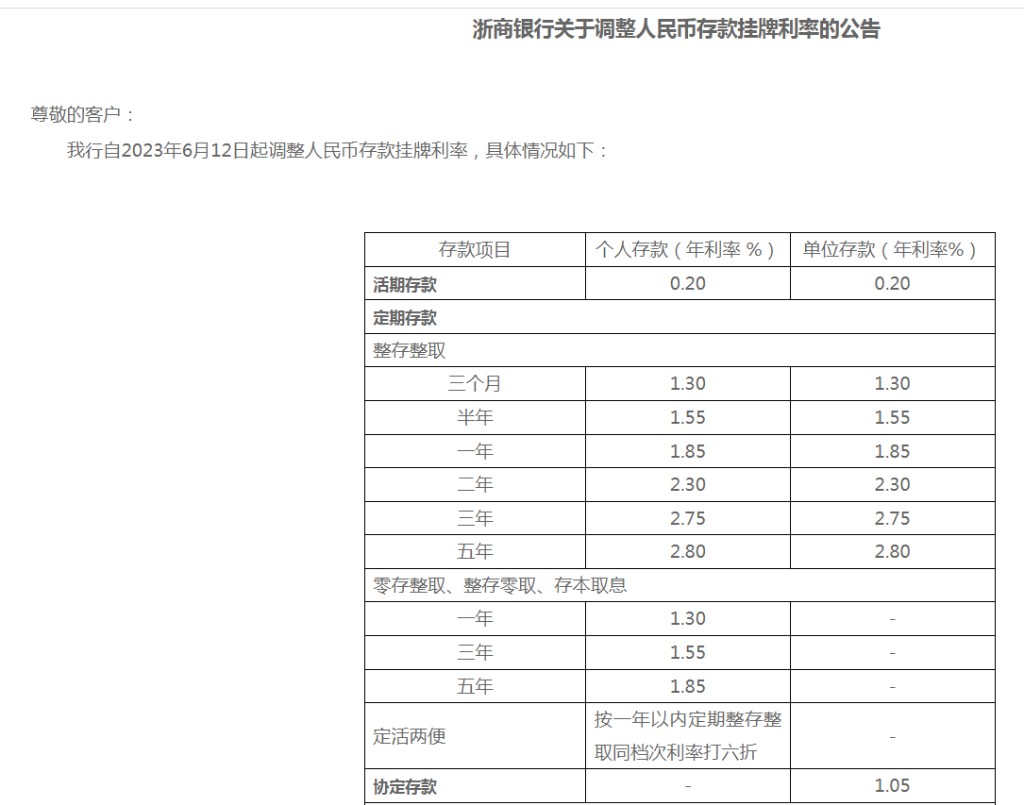Image resolution: width=1024 pixels, height=805 pixels.
Task: Click the corporate 1.55 rate for 半年
Action: [892, 418]
